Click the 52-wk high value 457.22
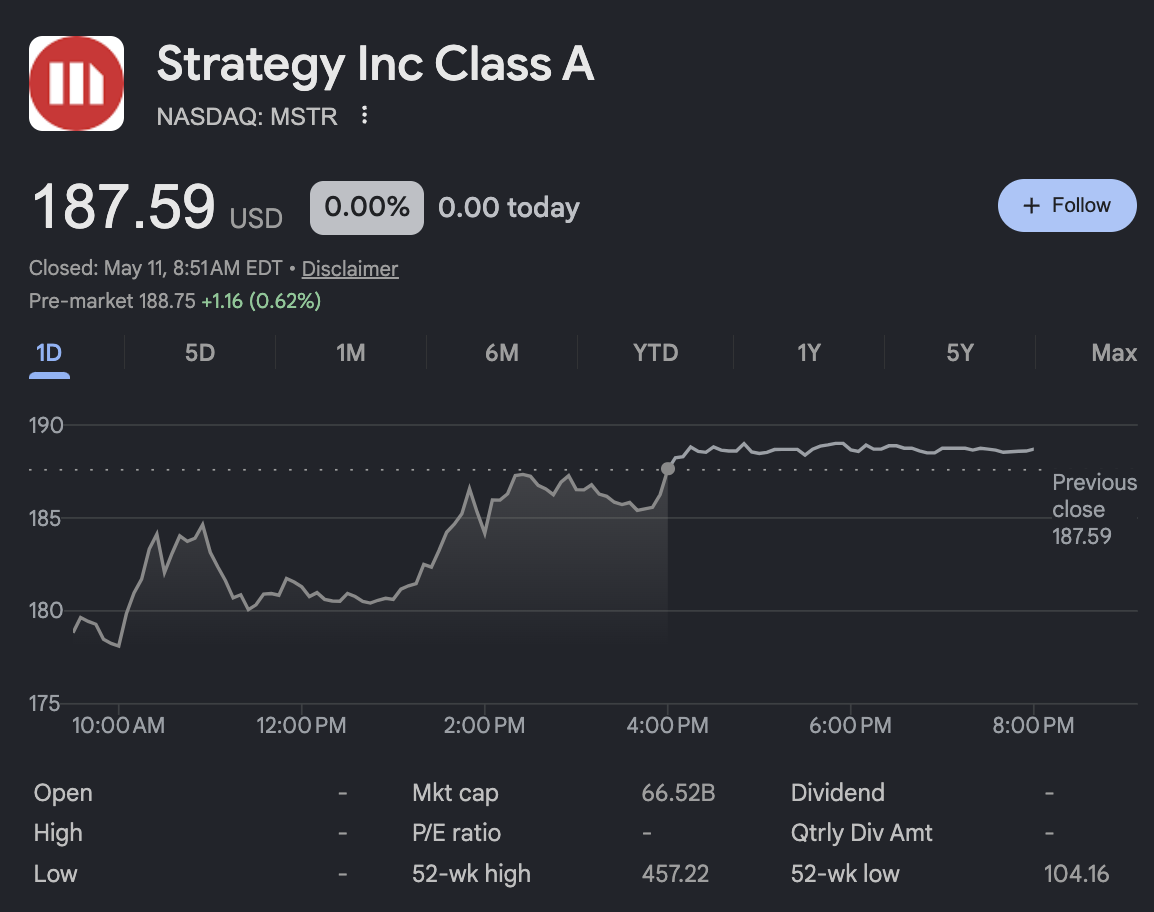Image resolution: width=1154 pixels, height=912 pixels. point(675,874)
